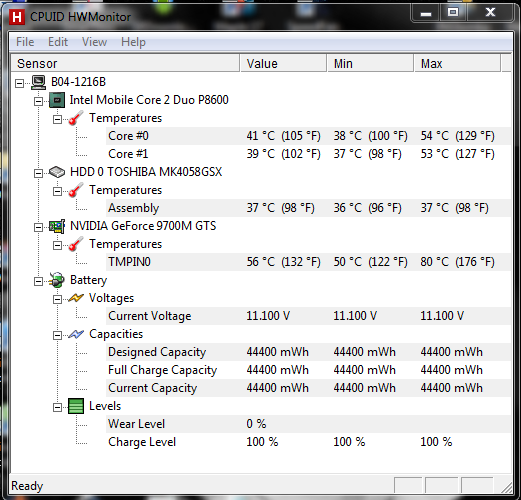The image size is (521, 500).
Task: Open the Help menu
Action: pos(133,42)
